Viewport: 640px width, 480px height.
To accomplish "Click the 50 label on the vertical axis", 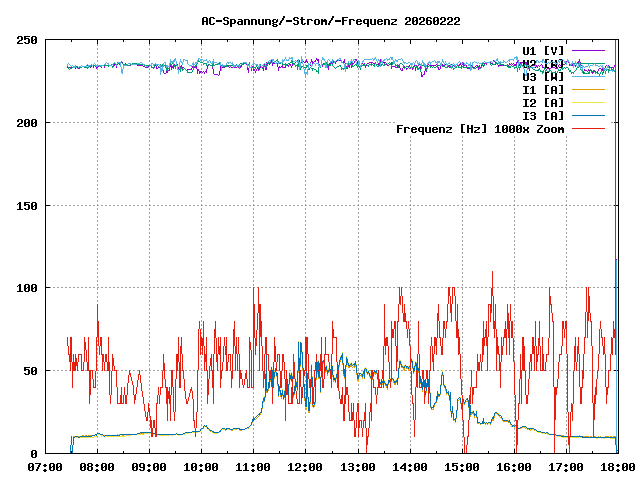I will pos(30,370).
